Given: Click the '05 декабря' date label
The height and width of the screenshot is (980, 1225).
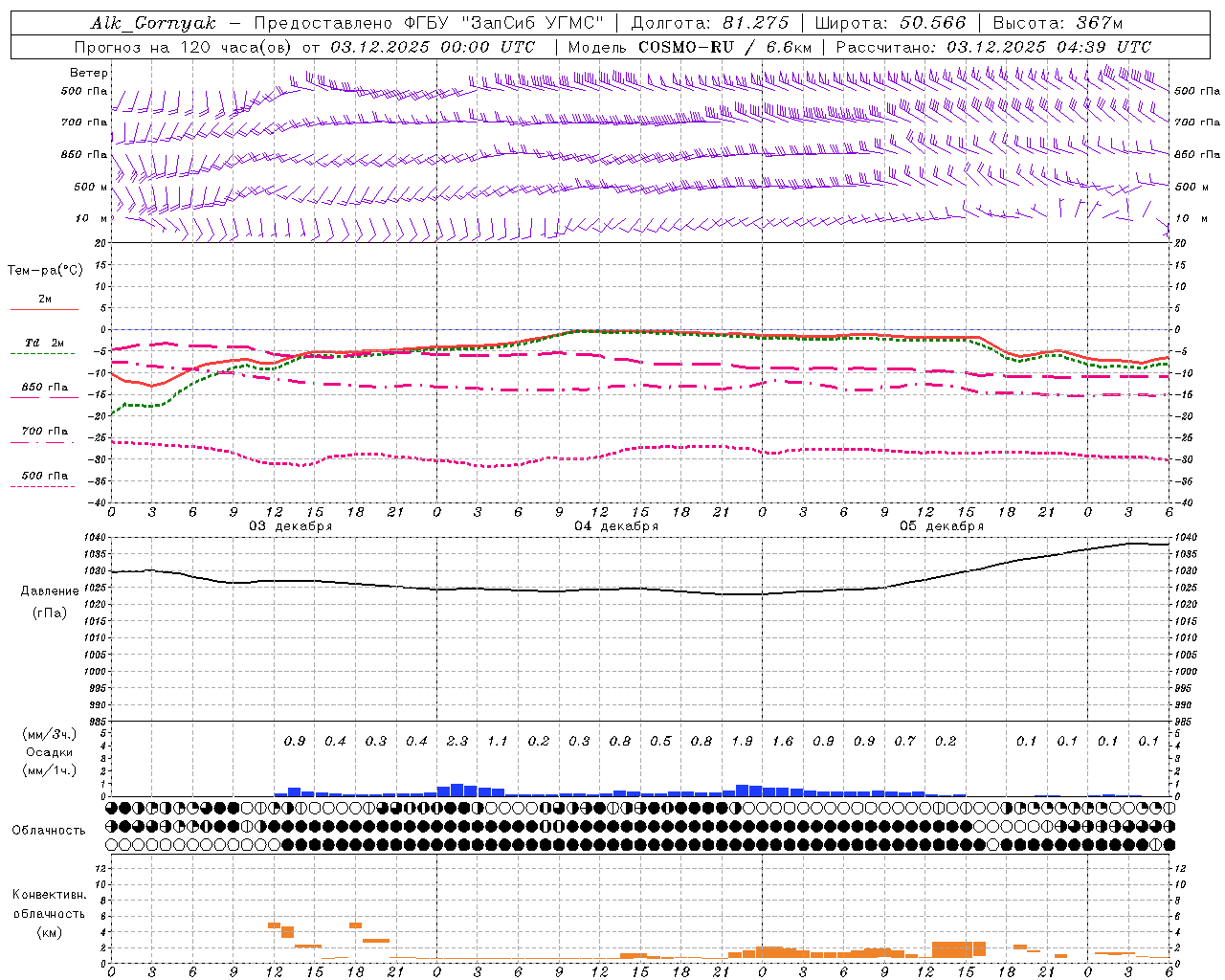Looking at the screenshot, I should [x=942, y=526].
